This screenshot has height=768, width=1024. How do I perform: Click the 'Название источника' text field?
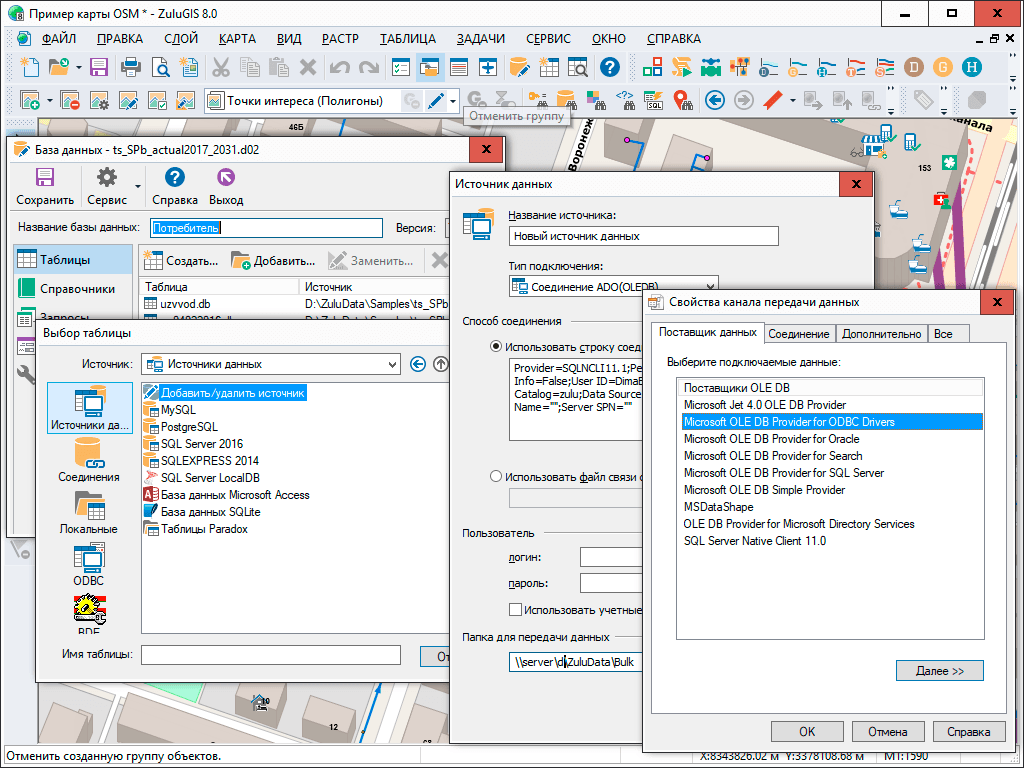pos(643,236)
